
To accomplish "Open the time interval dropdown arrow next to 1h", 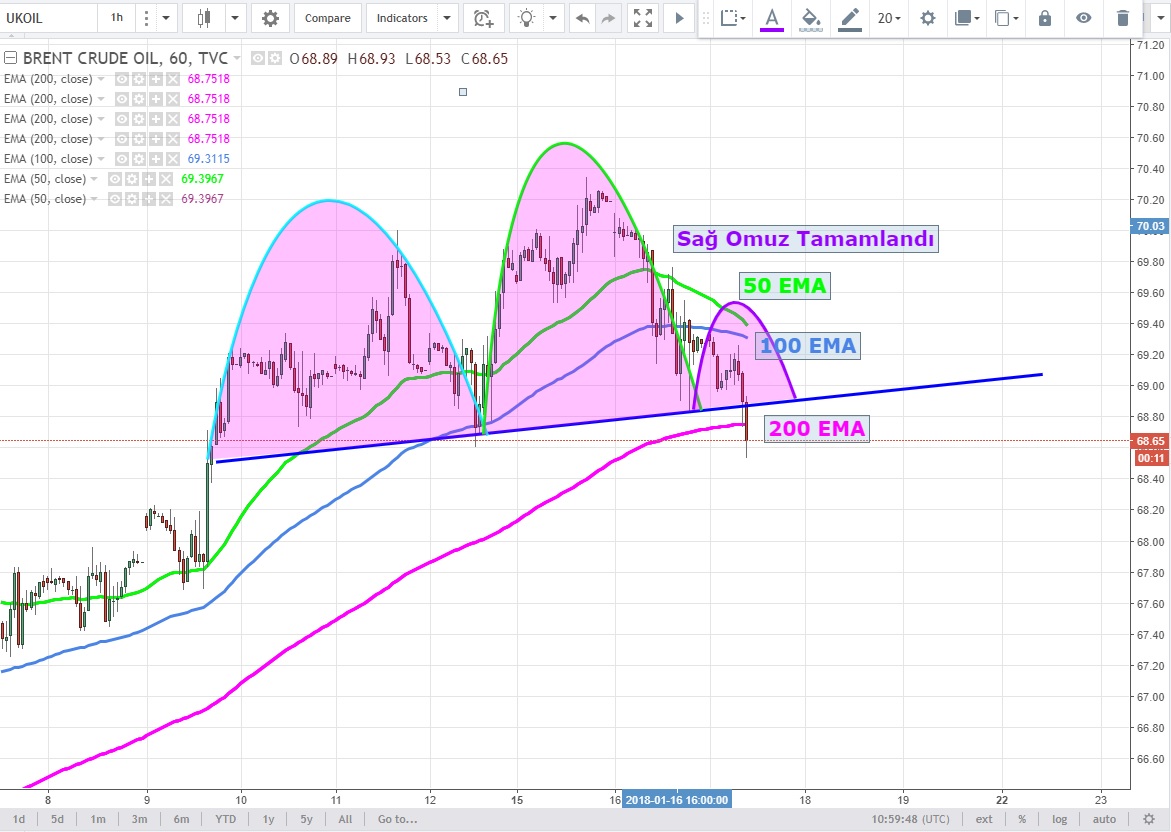I will coord(165,18).
